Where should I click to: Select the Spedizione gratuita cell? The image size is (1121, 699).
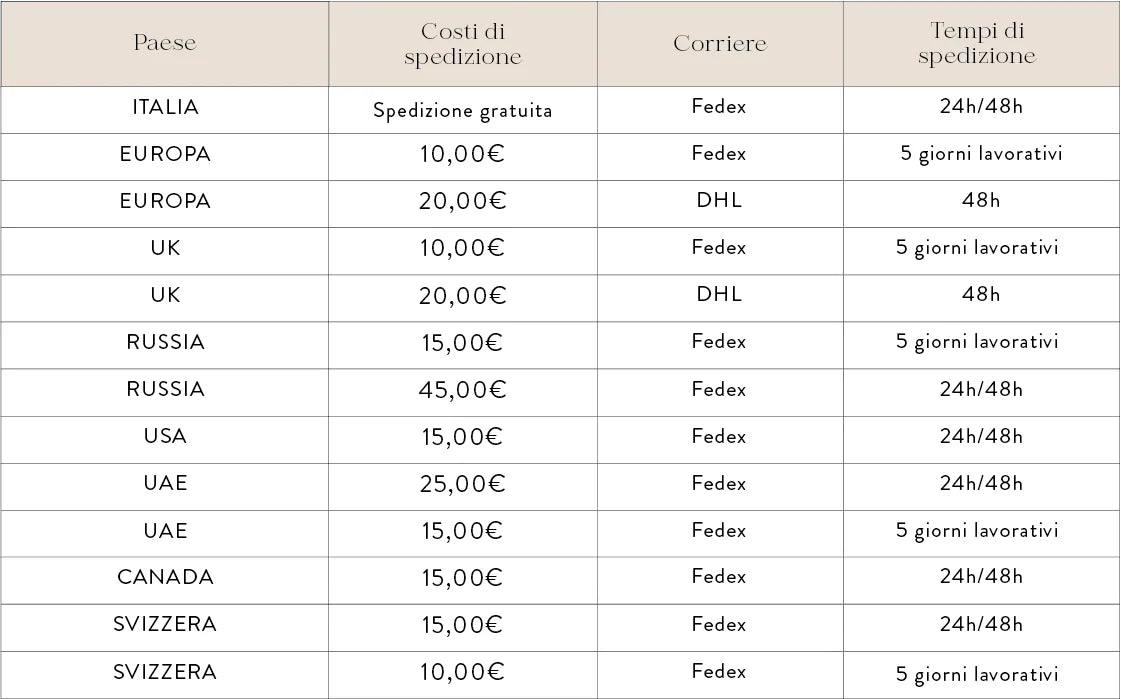[x=463, y=110]
